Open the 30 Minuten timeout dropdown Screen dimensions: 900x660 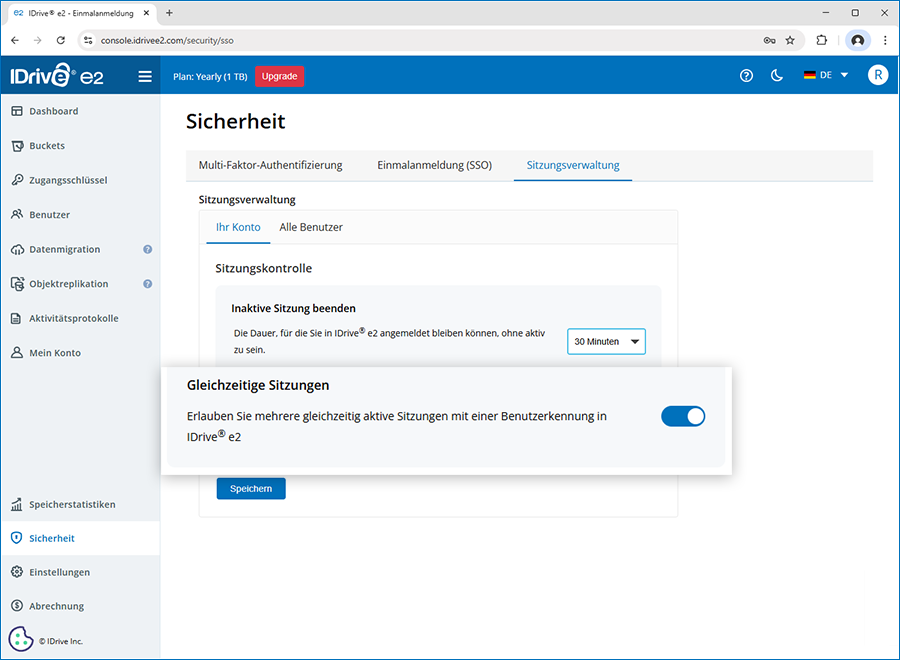pyautogui.click(x=606, y=342)
